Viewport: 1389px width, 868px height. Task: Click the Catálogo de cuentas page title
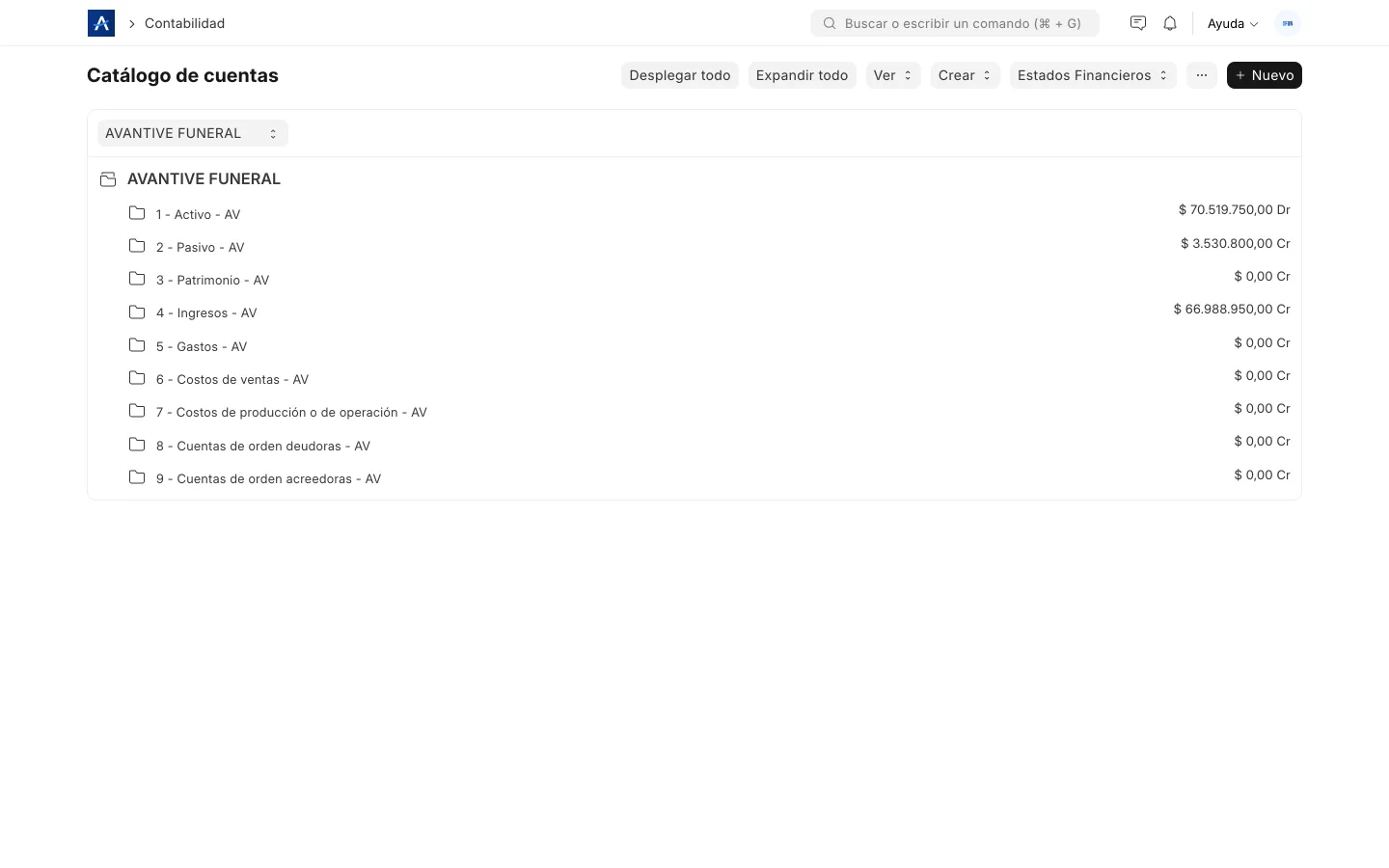182,75
